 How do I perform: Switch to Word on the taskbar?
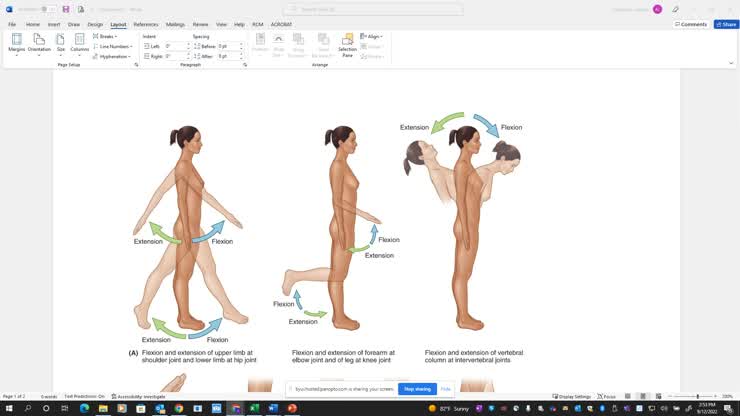coord(273,408)
